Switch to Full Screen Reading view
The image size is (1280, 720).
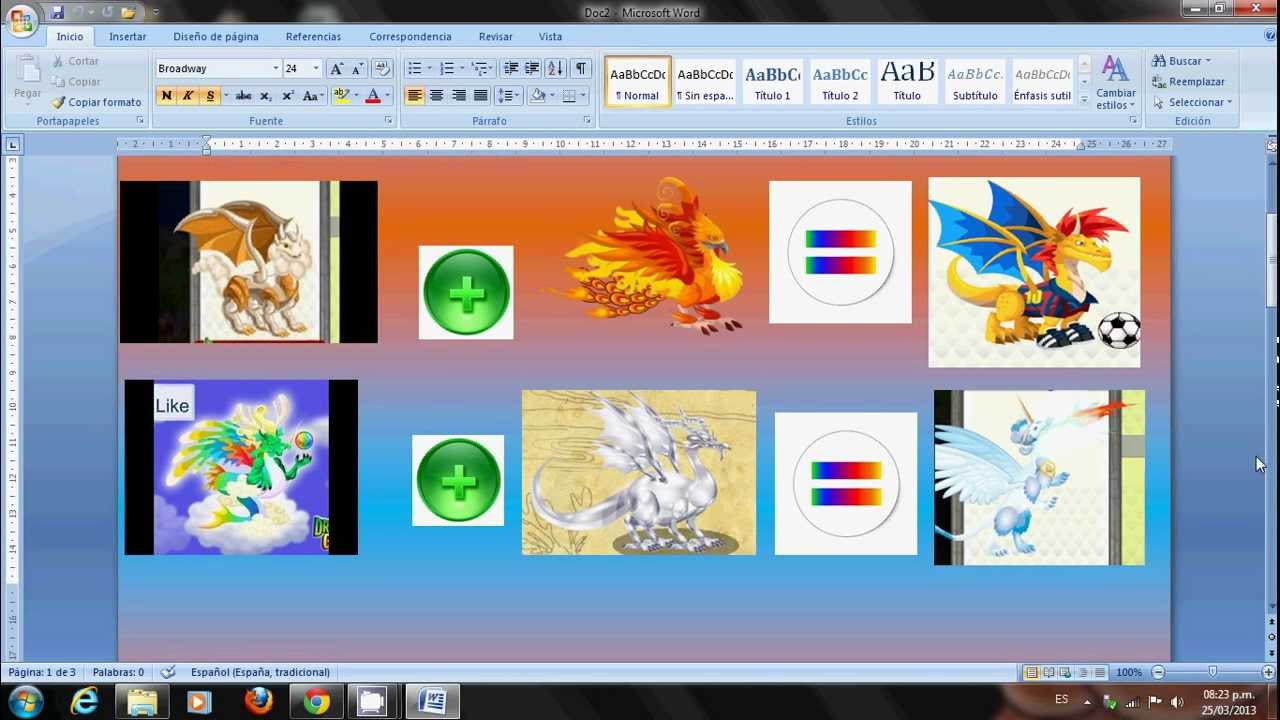tap(1049, 672)
